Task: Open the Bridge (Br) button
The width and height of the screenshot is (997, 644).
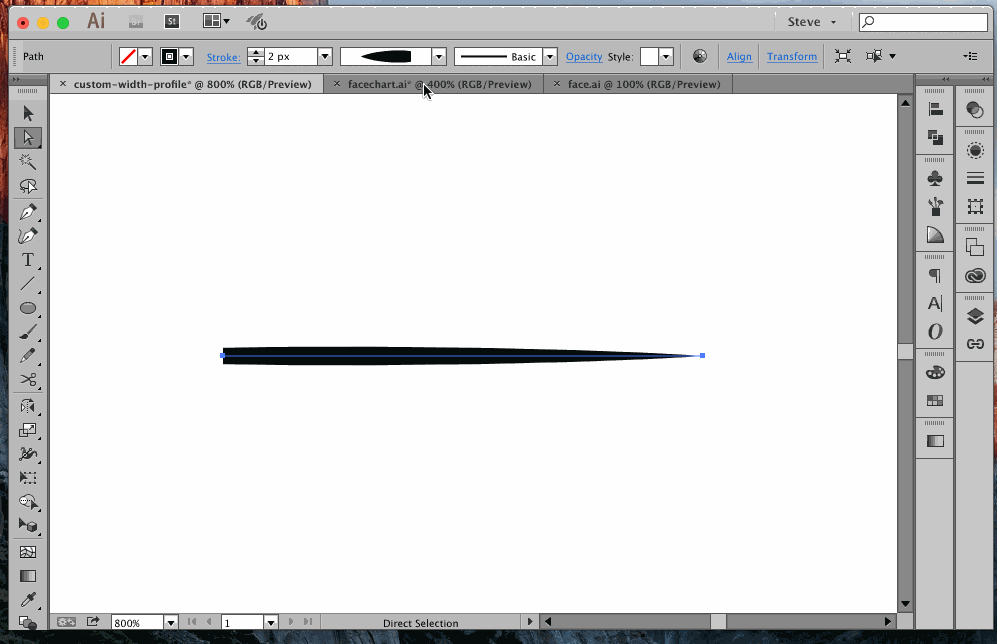Action: tap(135, 22)
